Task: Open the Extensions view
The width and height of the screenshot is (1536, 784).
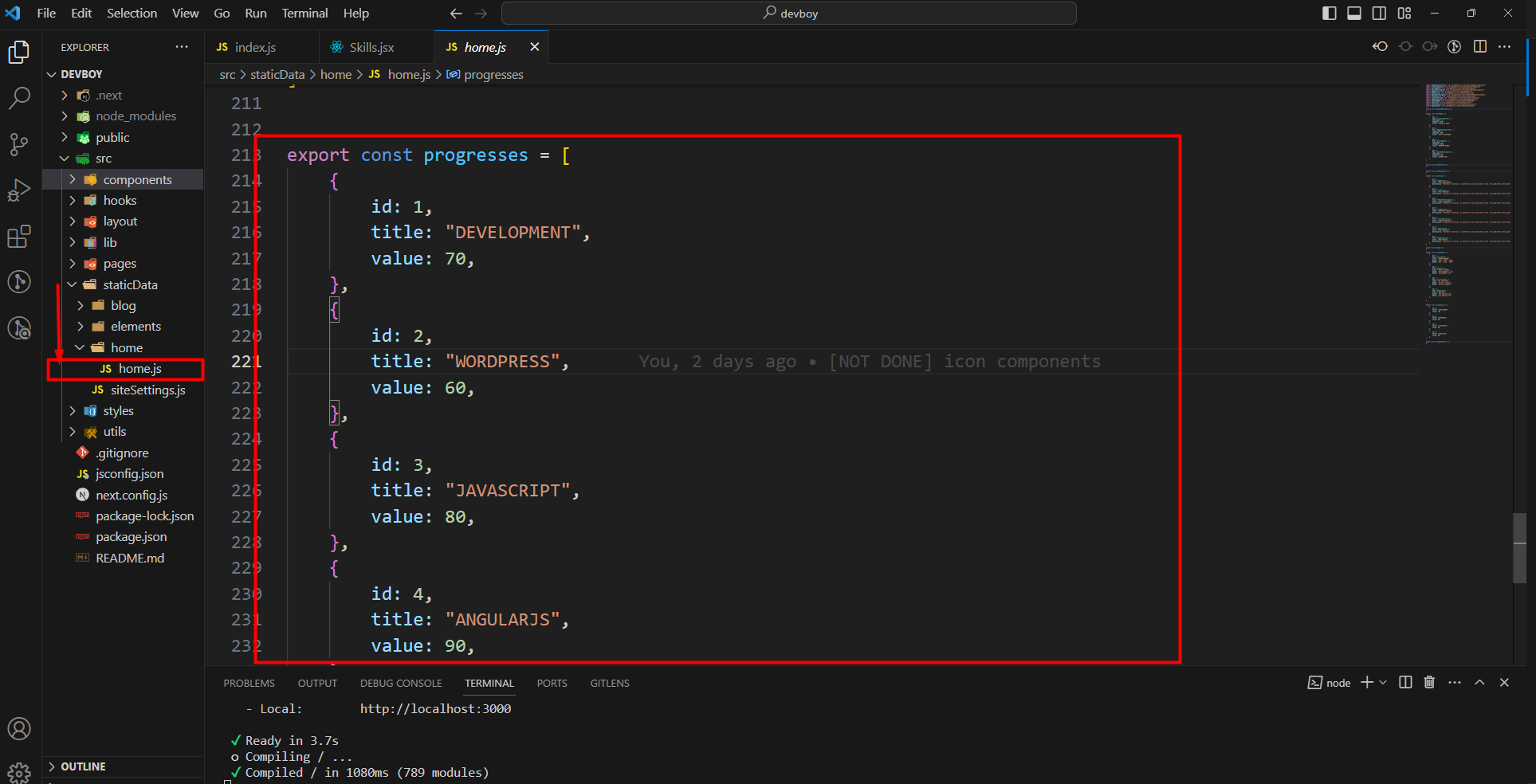Action: (x=19, y=237)
